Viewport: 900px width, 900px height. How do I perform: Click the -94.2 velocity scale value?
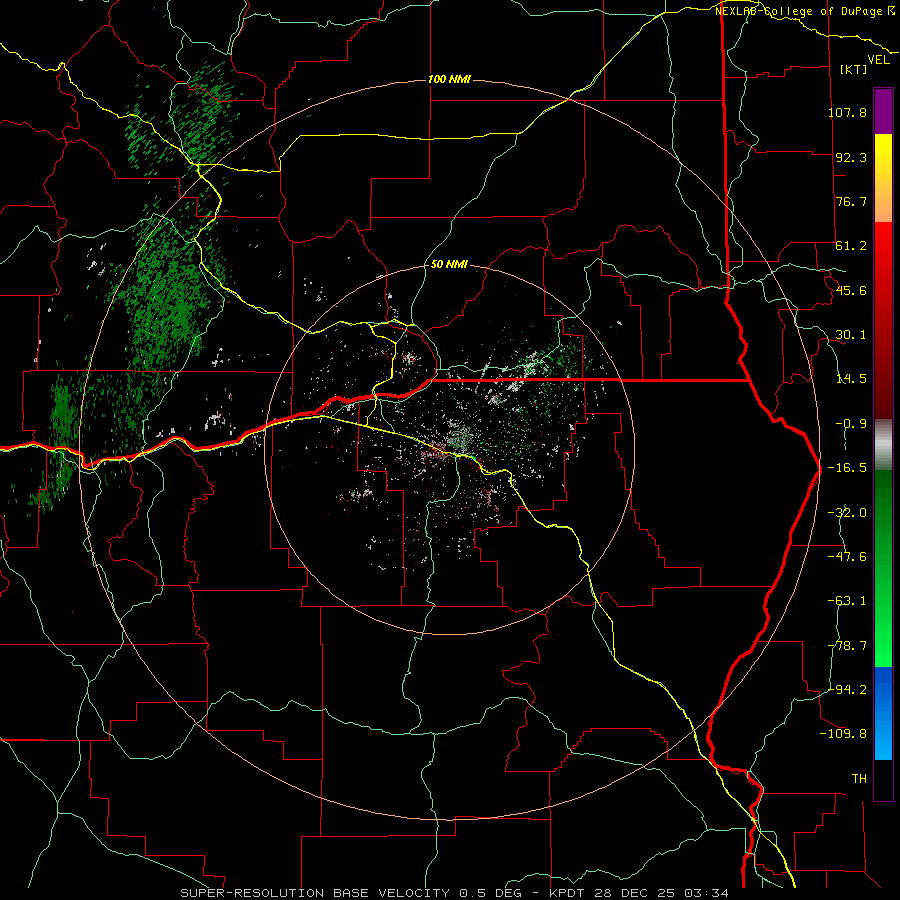click(x=847, y=690)
